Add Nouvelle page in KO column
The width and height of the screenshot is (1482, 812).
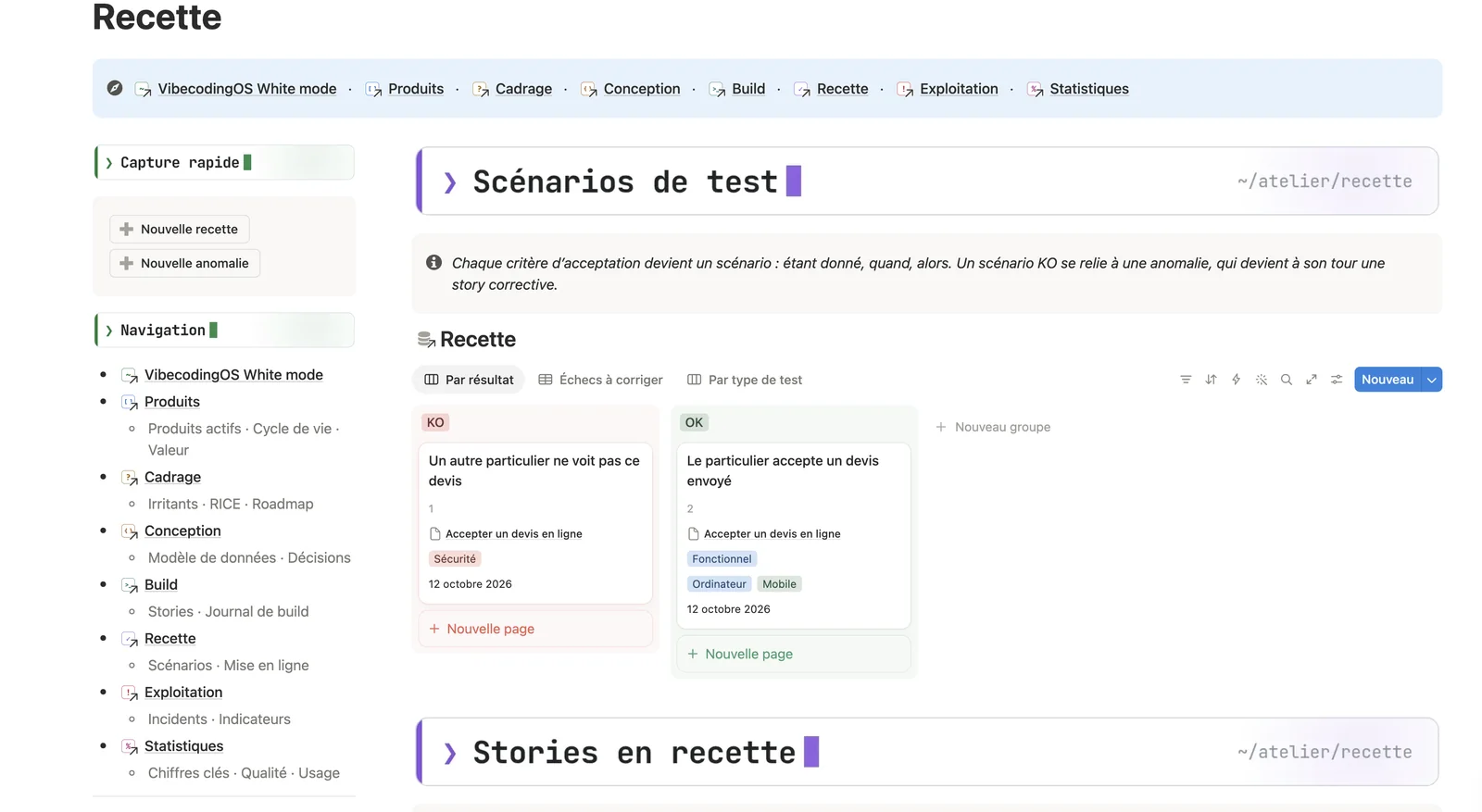(x=535, y=629)
